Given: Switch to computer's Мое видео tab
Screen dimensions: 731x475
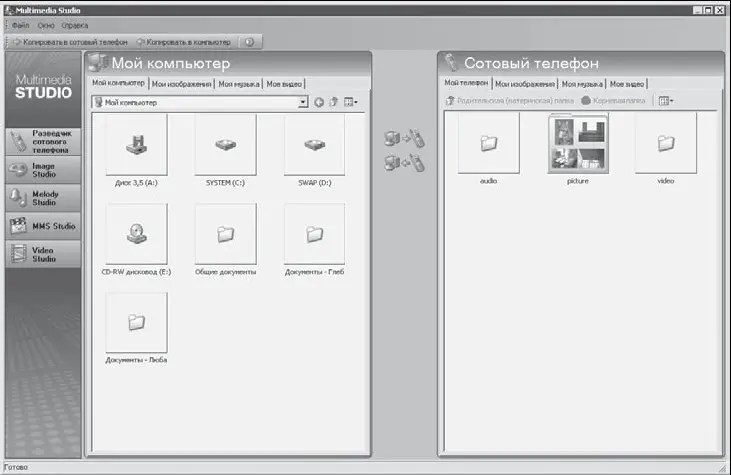Looking at the screenshot, I should (284, 84).
